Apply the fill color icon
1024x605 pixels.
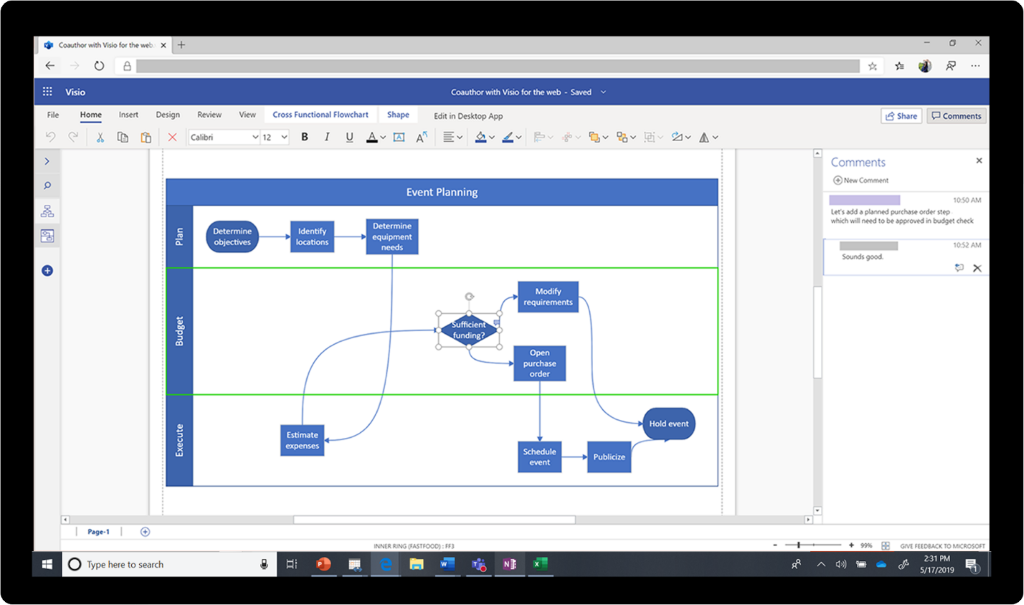pyautogui.click(x=480, y=137)
